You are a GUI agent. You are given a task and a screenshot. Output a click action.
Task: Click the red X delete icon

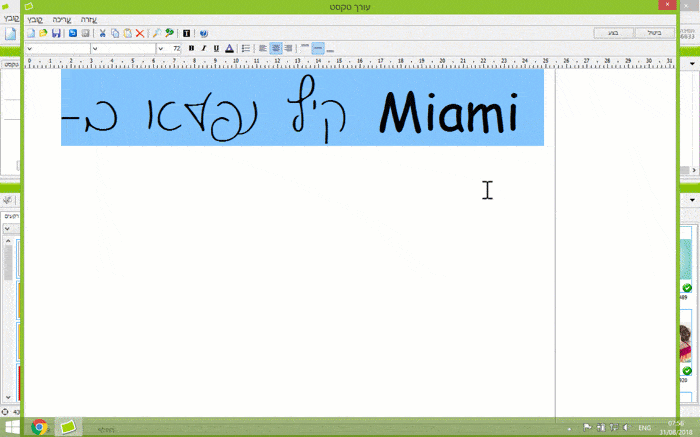[x=140, y=33]
